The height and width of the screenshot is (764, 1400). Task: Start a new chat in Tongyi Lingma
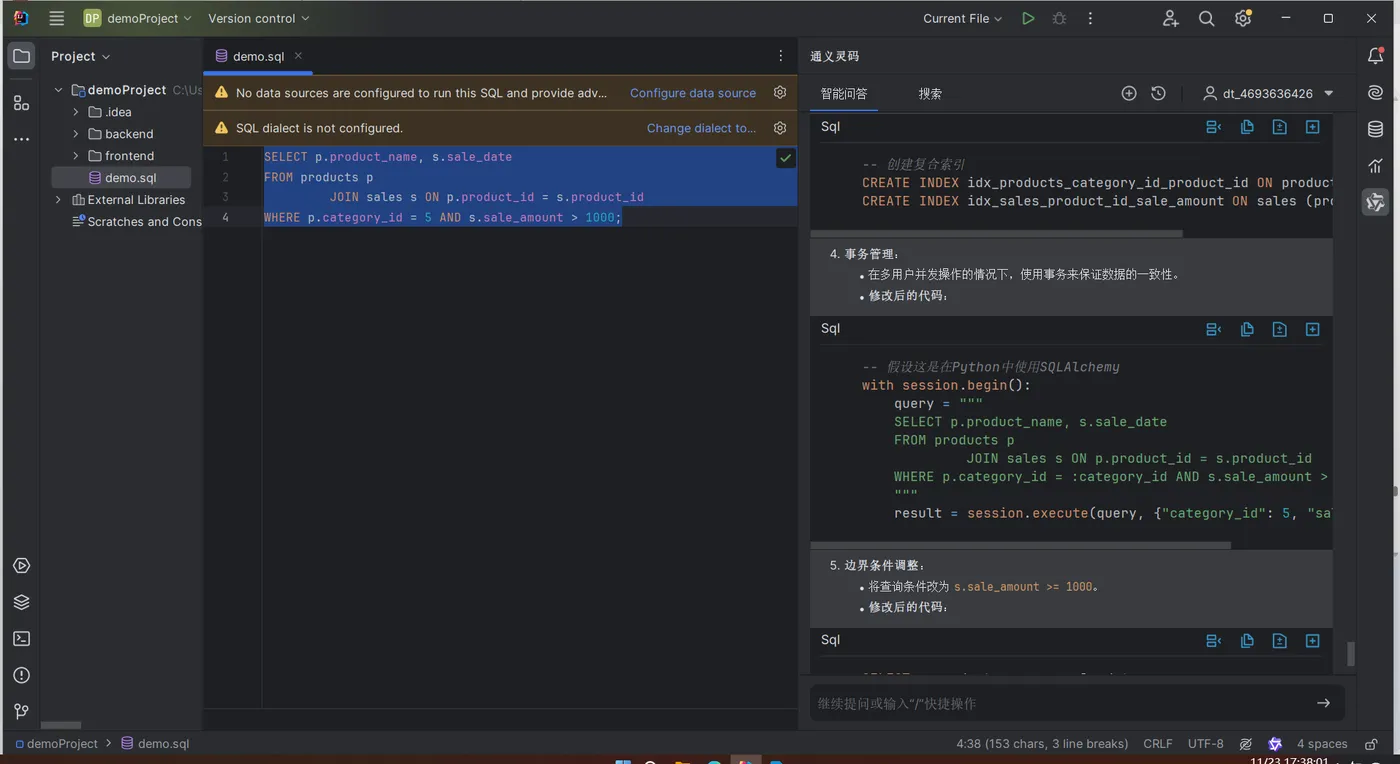click(1129, 93)
